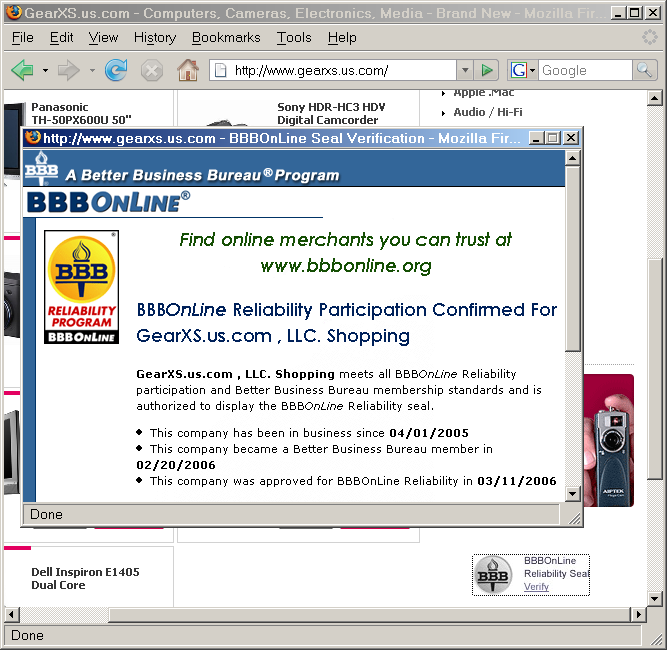Click the Verify link under Reliability Seal
The image size is (667, 650).
536,587
